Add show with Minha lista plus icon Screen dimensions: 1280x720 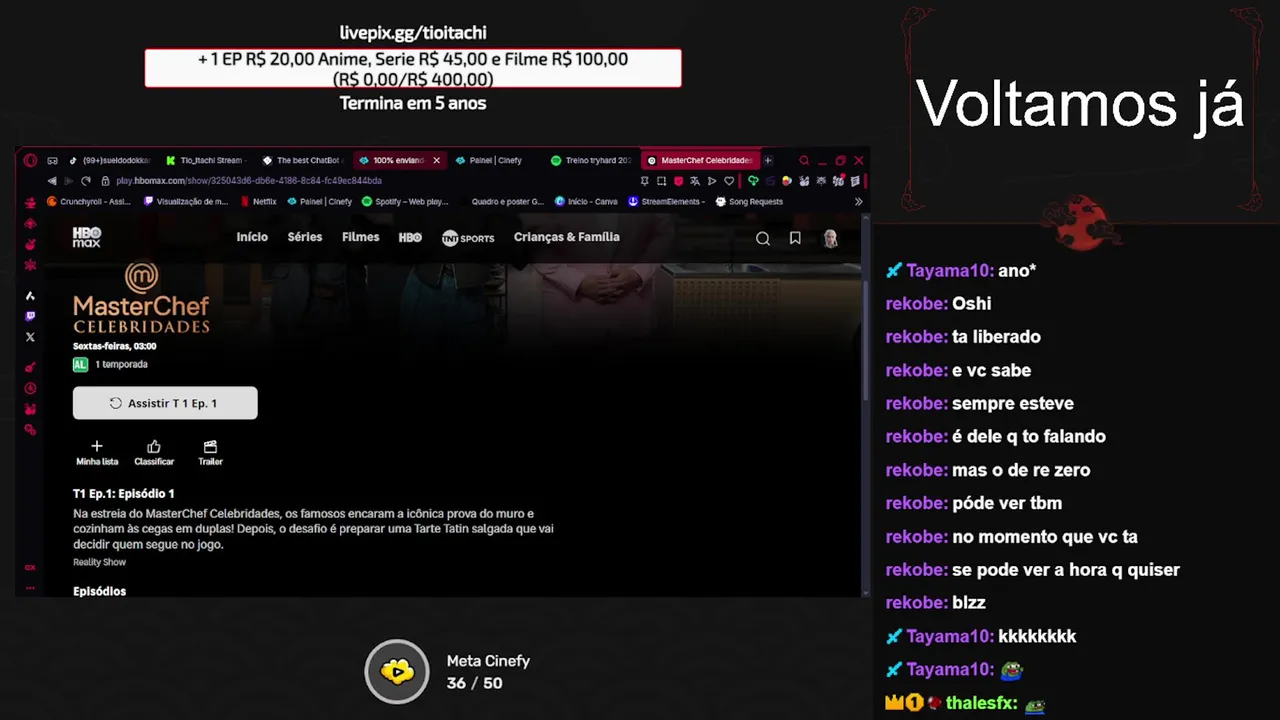(97, 446)
